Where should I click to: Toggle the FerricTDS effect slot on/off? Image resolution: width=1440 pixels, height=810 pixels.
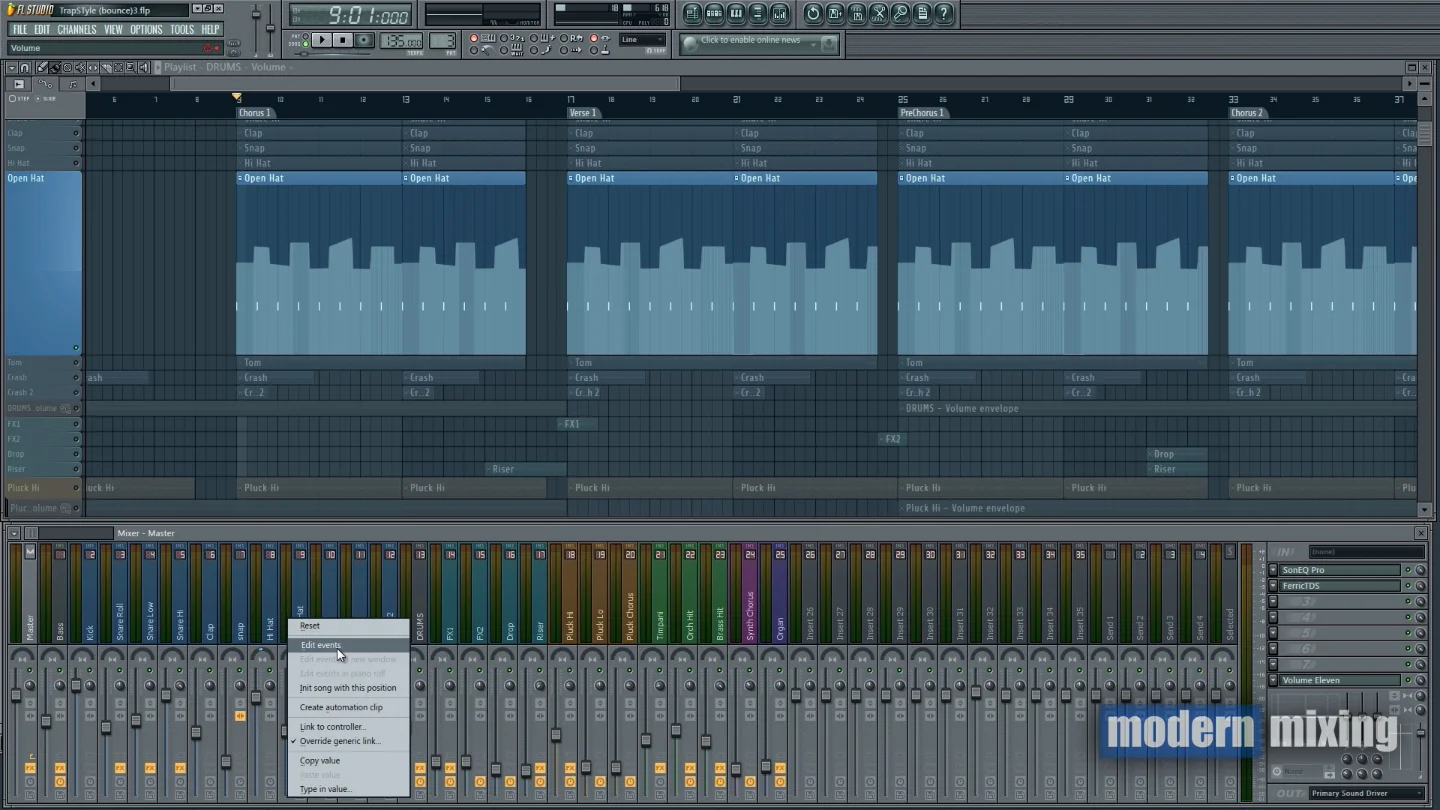pos(1408,586)
